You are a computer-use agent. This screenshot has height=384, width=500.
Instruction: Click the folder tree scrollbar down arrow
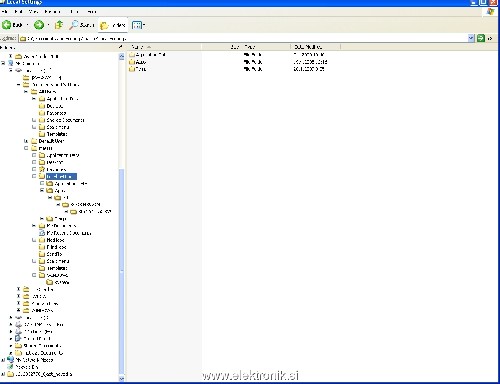[x=121, y=378]
